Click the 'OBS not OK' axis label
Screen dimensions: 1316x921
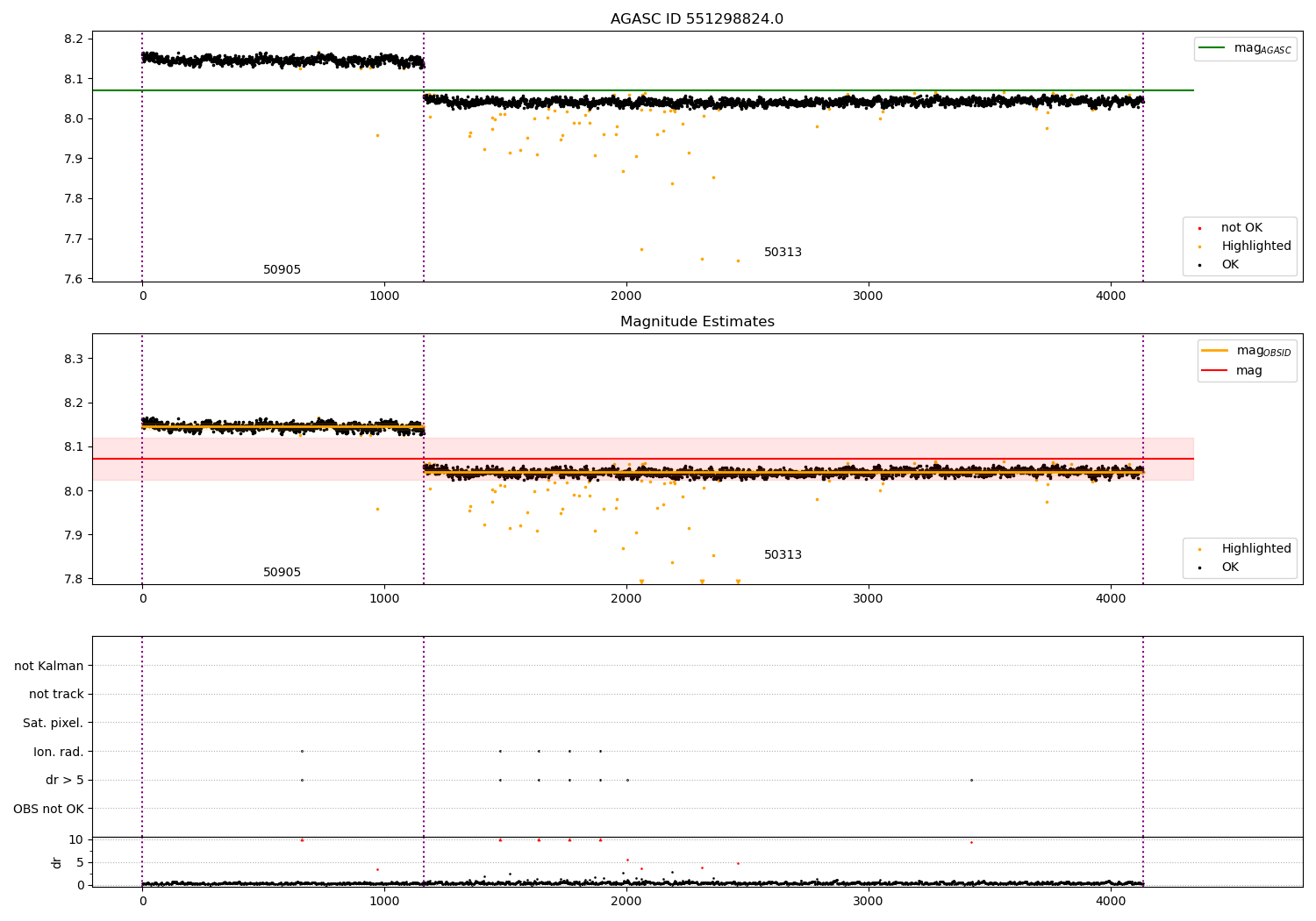(x=49, y=809)
